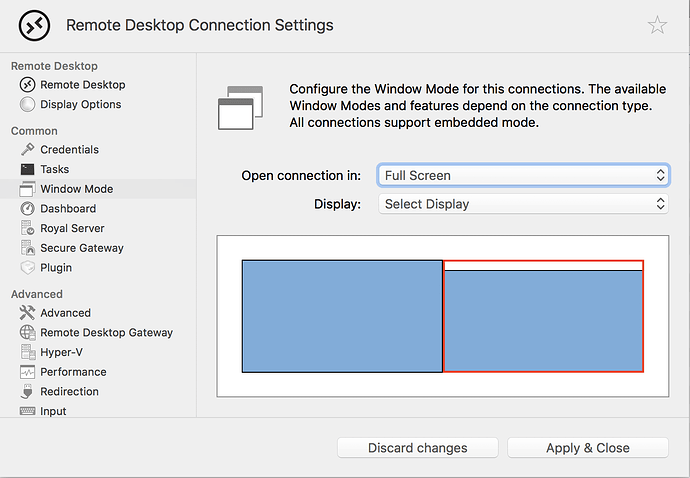Open the Remote Desktop Gateway page
690x478 pixels.
pyautogui.click(x=106, y=332)
